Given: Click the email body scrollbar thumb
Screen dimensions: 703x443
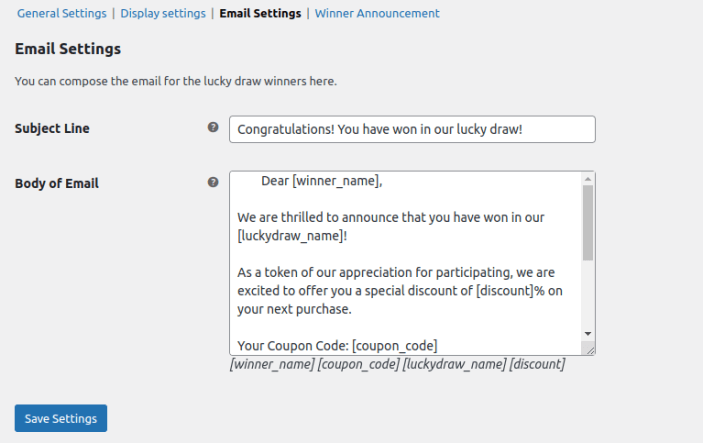Looking at the screenshot, I should point(588,222).
